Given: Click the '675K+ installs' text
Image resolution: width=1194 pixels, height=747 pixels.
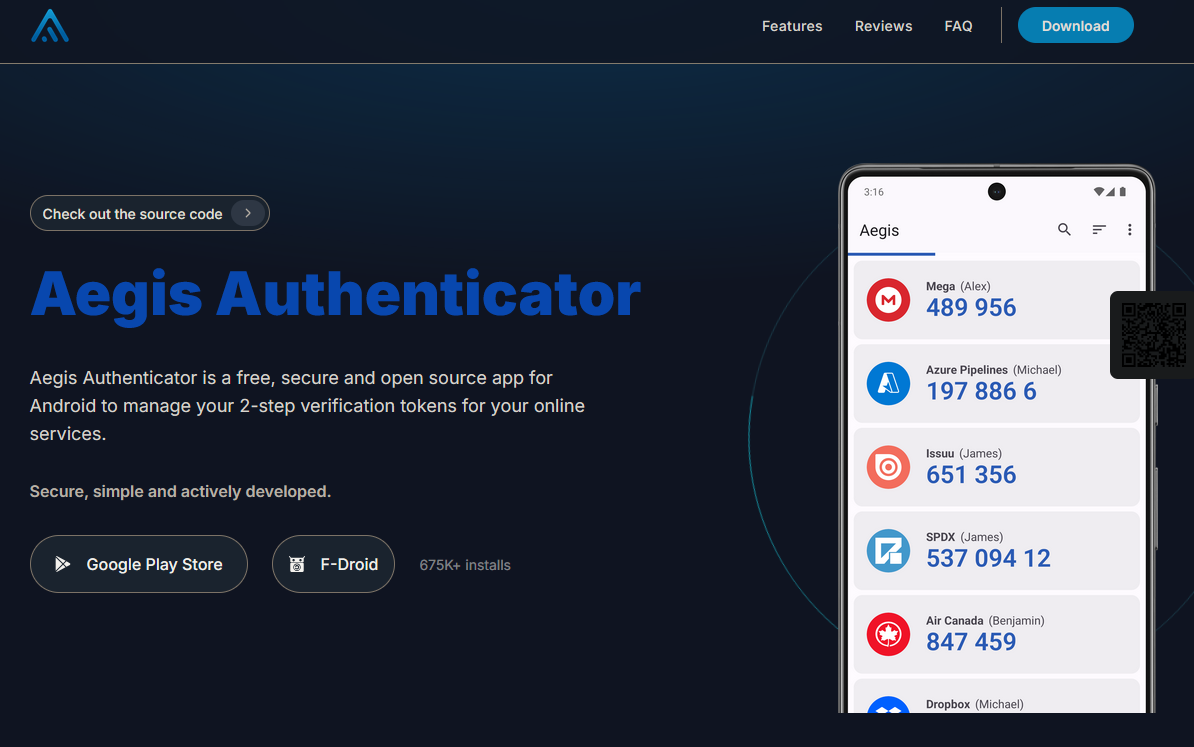Looking at the screenshot, I should tap(465, 565).
